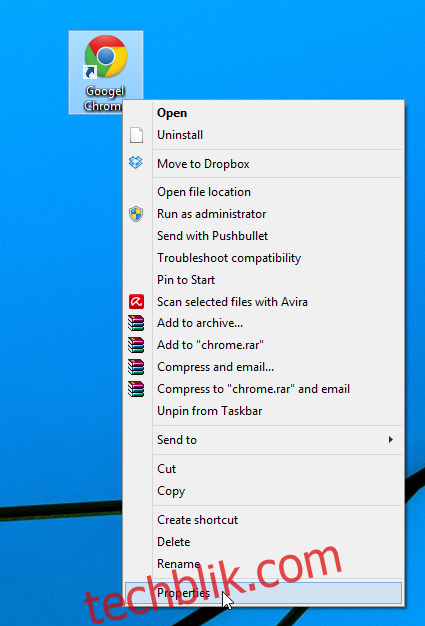Choose Scan selected files with Avira
This screenshot has height=626, width=425.
coord(263,302)
